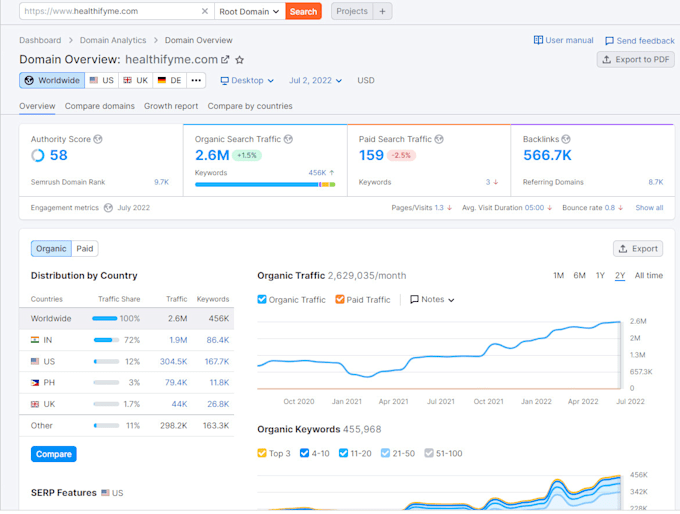Image resolution: width=680 pixels, height=514 pixels.
Task: Click Worldwide 100% traffic share bar
Action: click(105, 318)
